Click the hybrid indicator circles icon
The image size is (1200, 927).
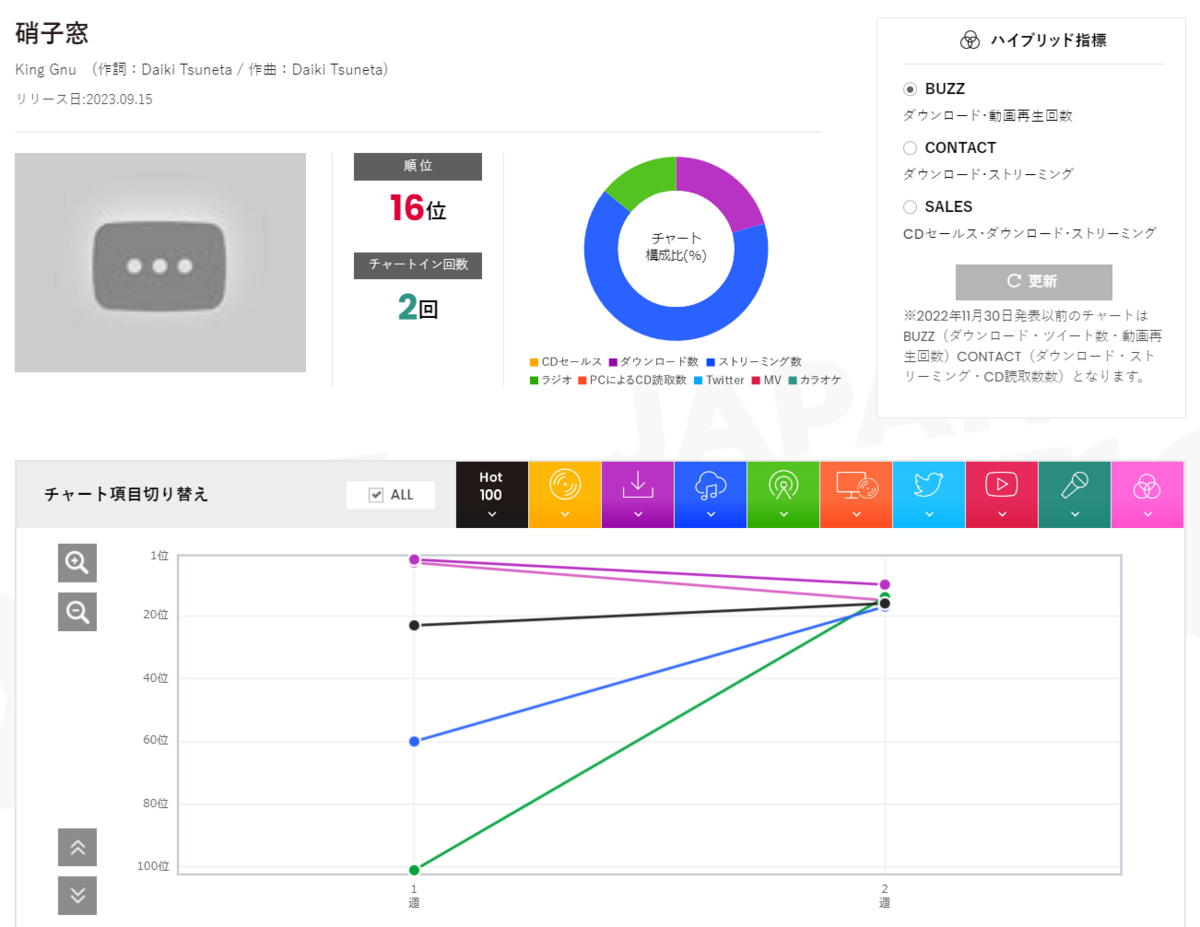click(969, 40)
